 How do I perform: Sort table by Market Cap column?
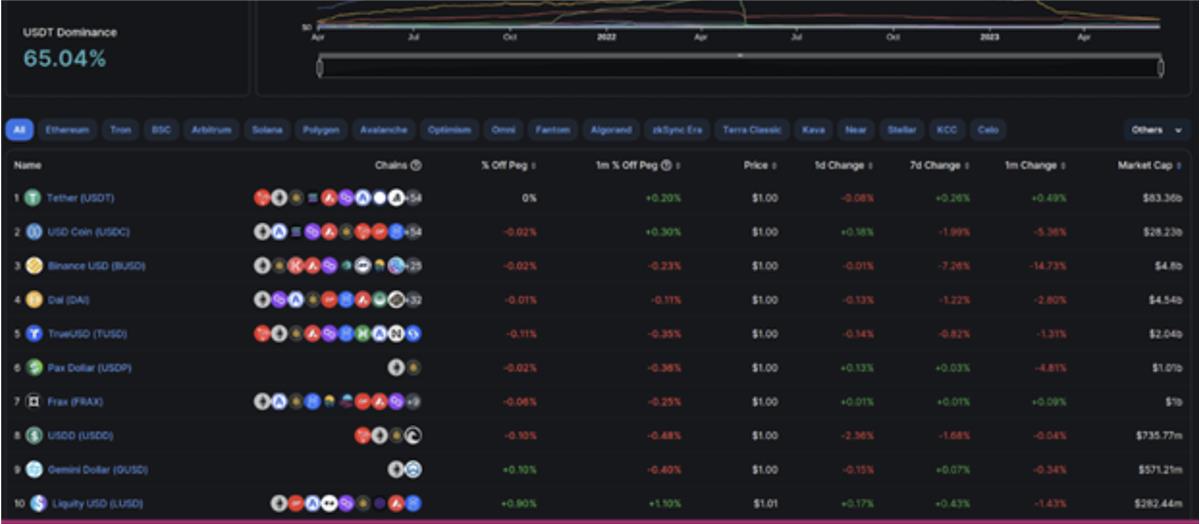1148,166
